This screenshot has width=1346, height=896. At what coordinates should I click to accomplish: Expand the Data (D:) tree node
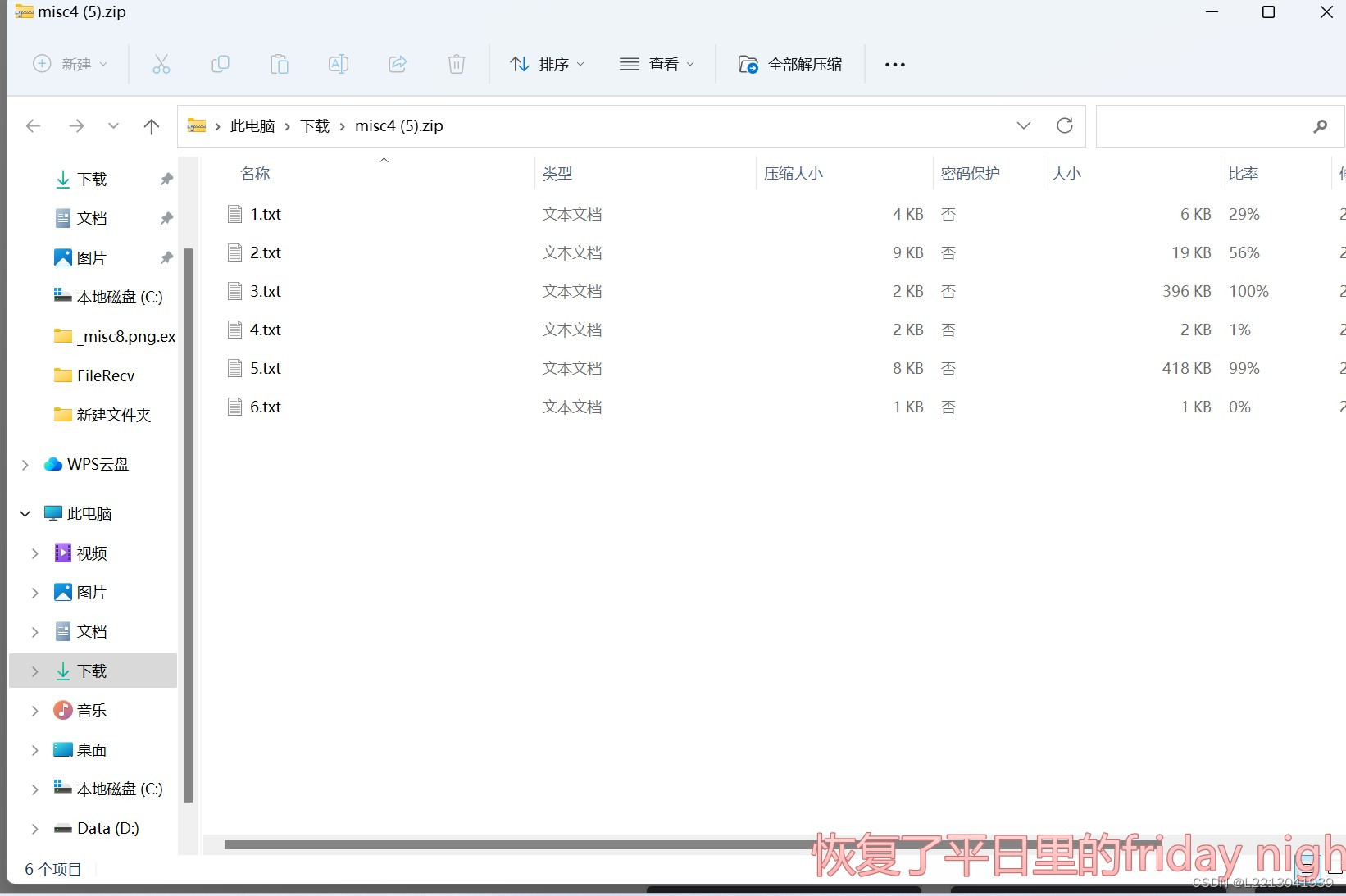tap(34, 829)
